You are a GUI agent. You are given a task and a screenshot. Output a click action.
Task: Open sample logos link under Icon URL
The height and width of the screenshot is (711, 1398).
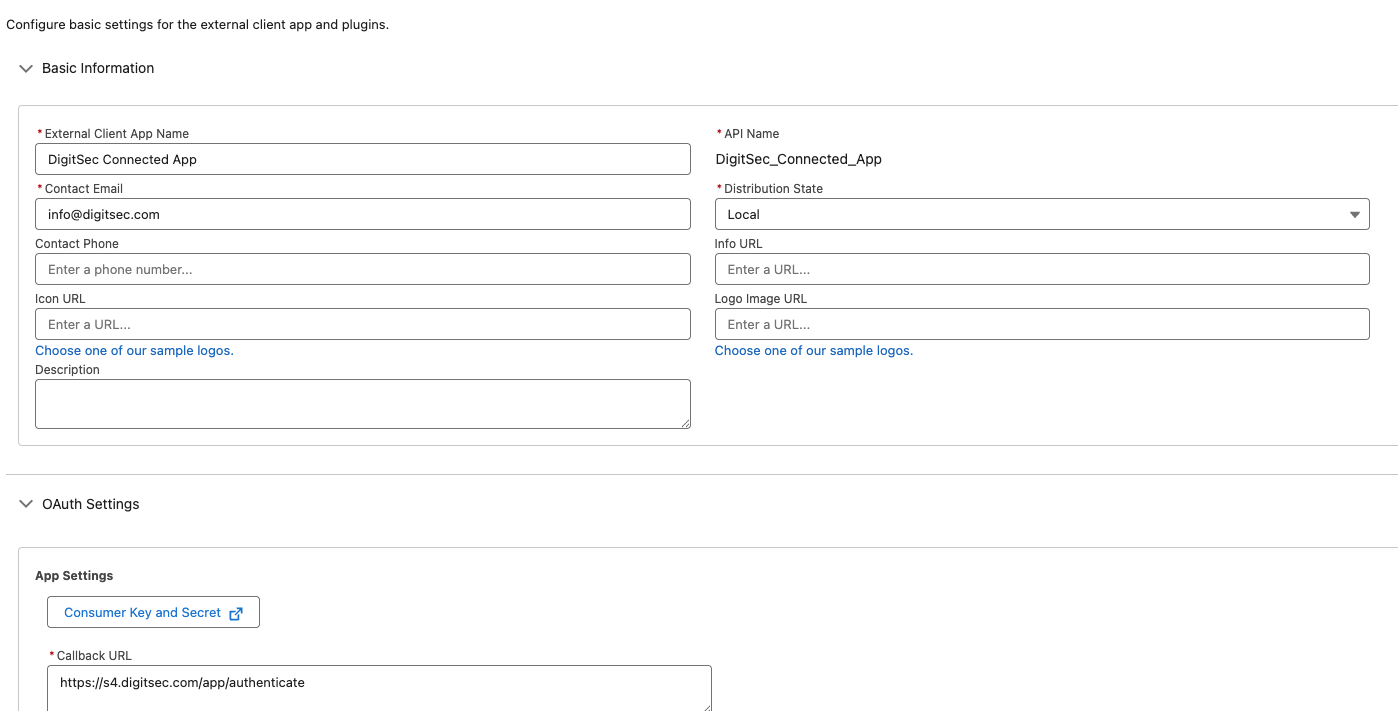point(134,351)
